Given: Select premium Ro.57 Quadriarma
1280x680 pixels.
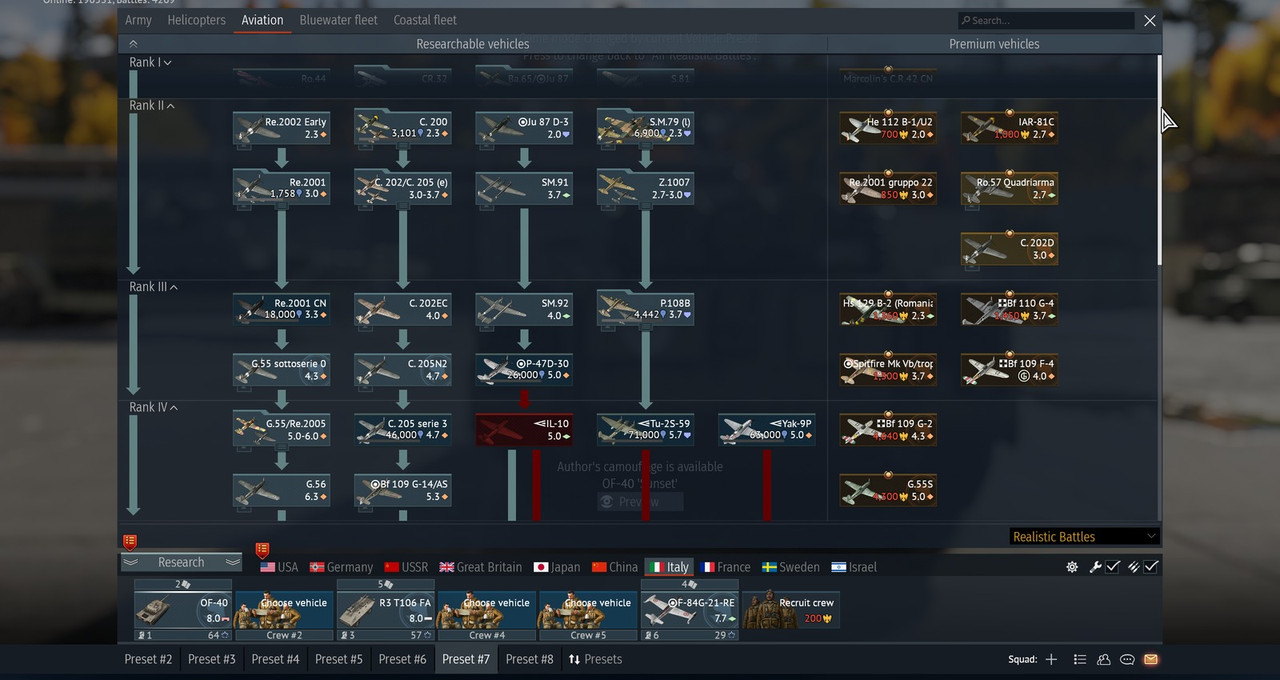Looking at the screenshot, I should click(x=1009, y=188).
